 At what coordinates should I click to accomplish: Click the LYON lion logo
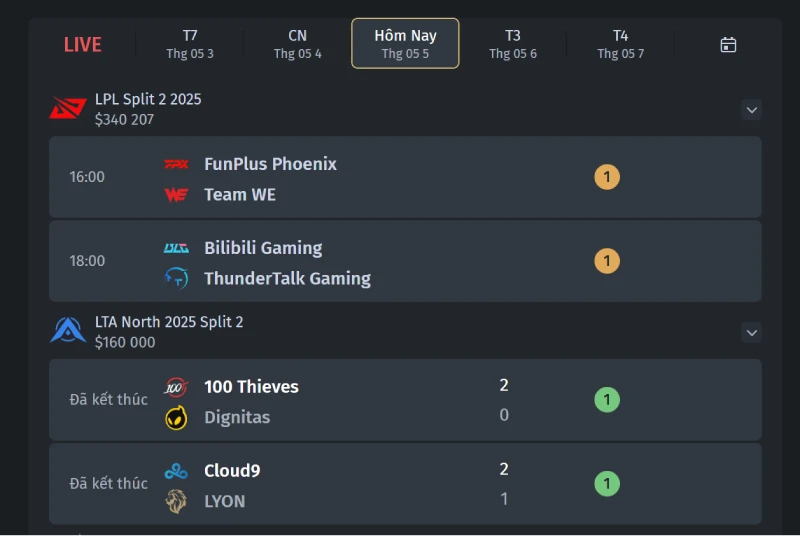click(176, 501)
